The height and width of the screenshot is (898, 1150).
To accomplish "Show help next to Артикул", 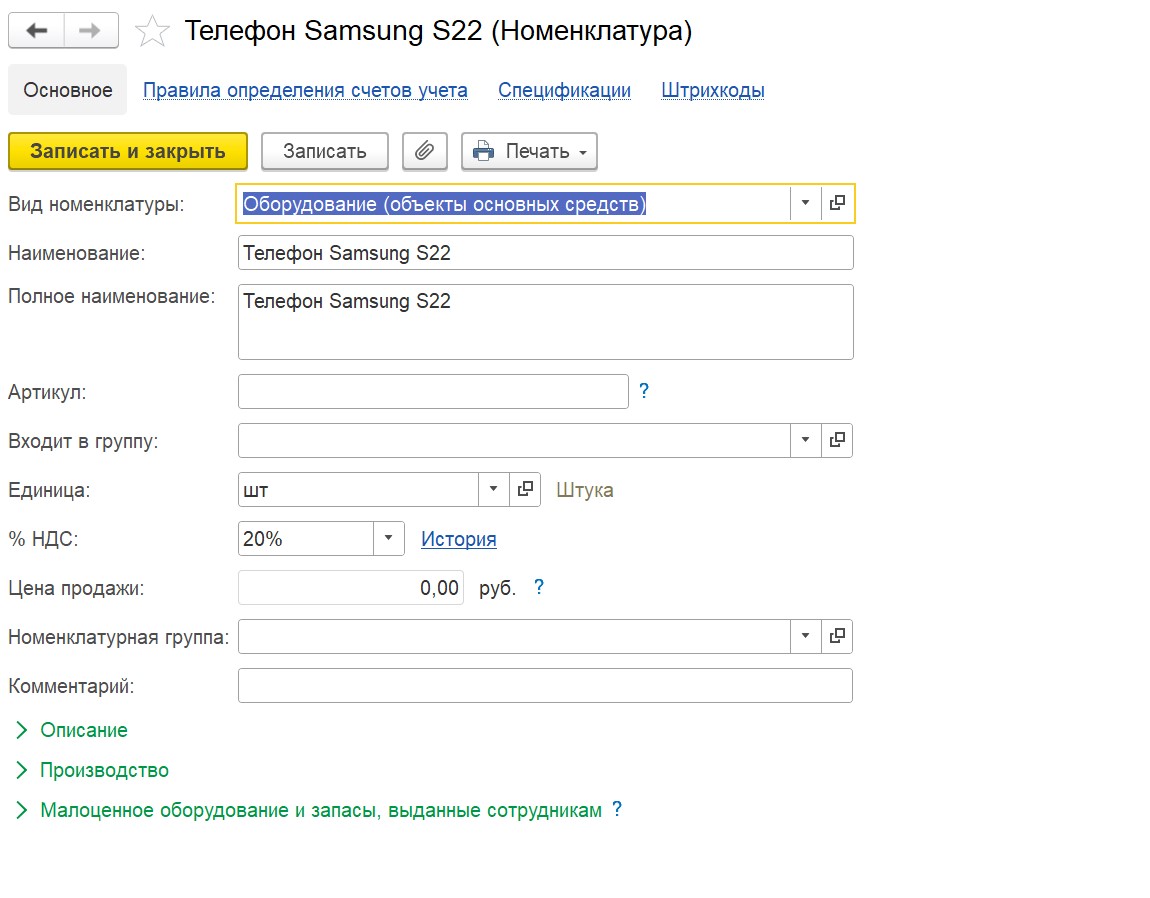I will (x=644, y=391).
